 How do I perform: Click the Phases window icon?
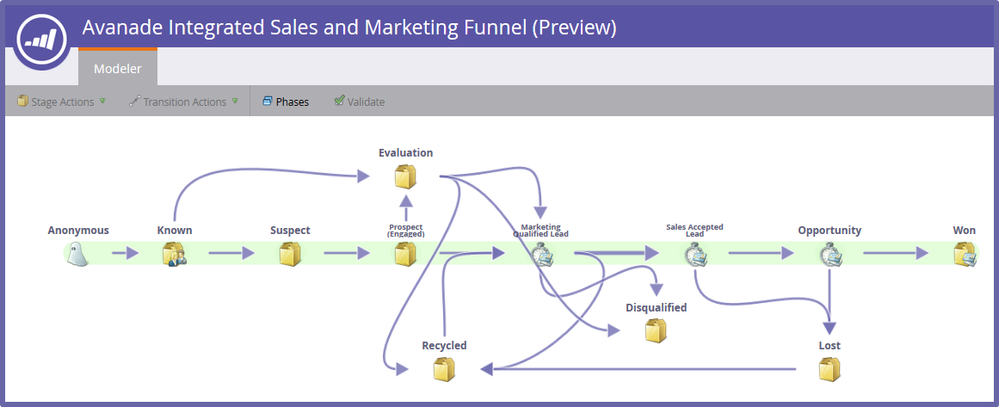[x=268, y=101]
